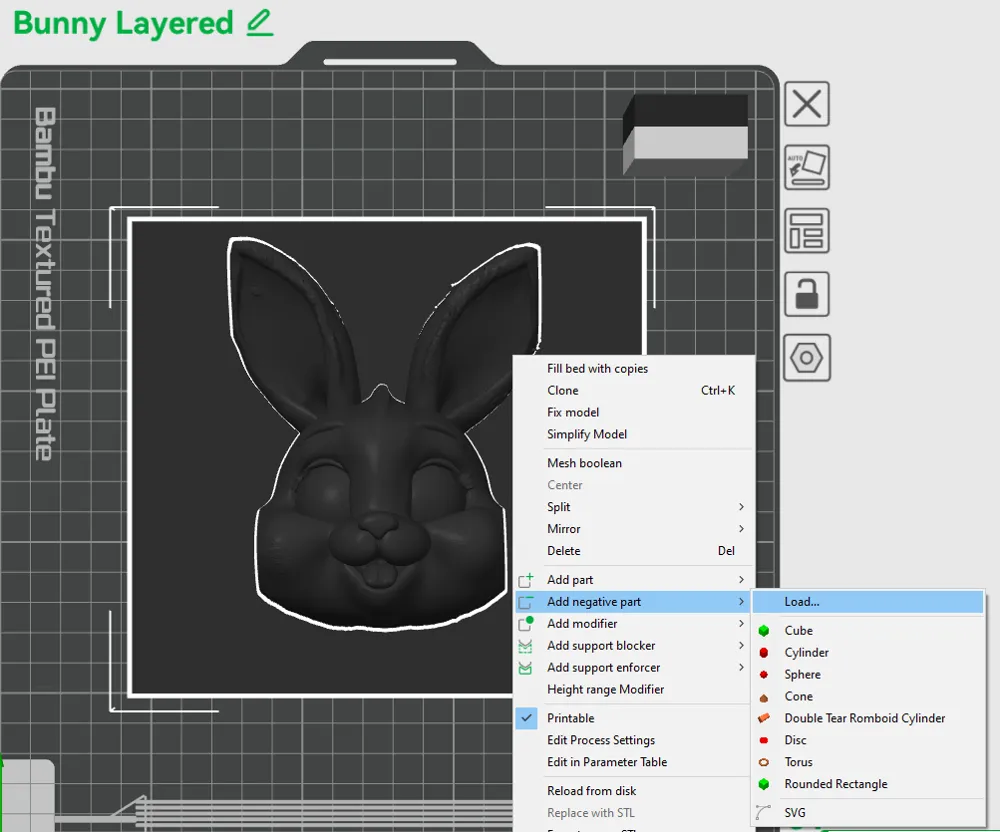Click the plate close X icon
1000x832 pixels.
(807, 103)
